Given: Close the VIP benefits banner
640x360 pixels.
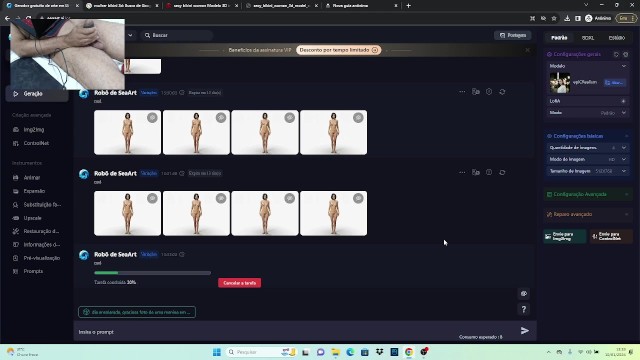Looking at the screenshot, I should pos(527,50).
